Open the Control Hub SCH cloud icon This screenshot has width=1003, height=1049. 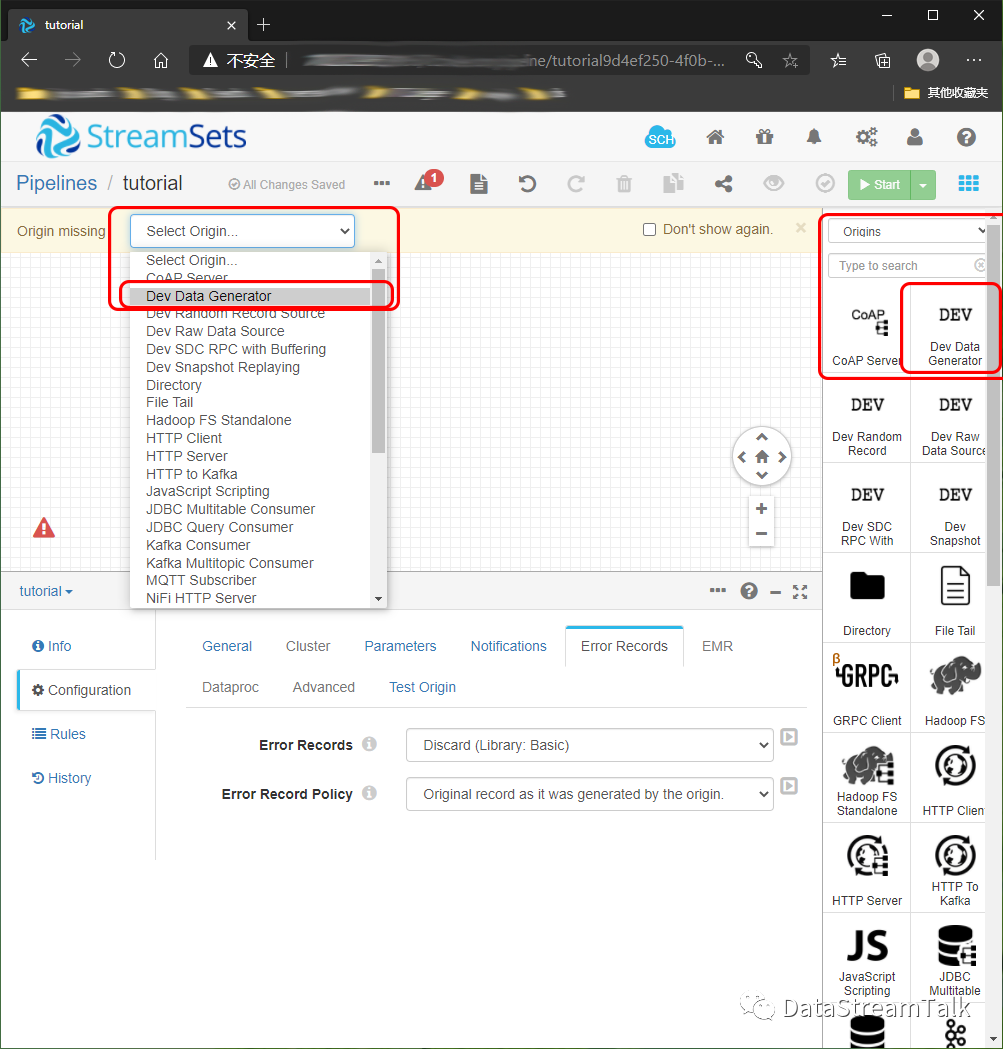(660, 138)
